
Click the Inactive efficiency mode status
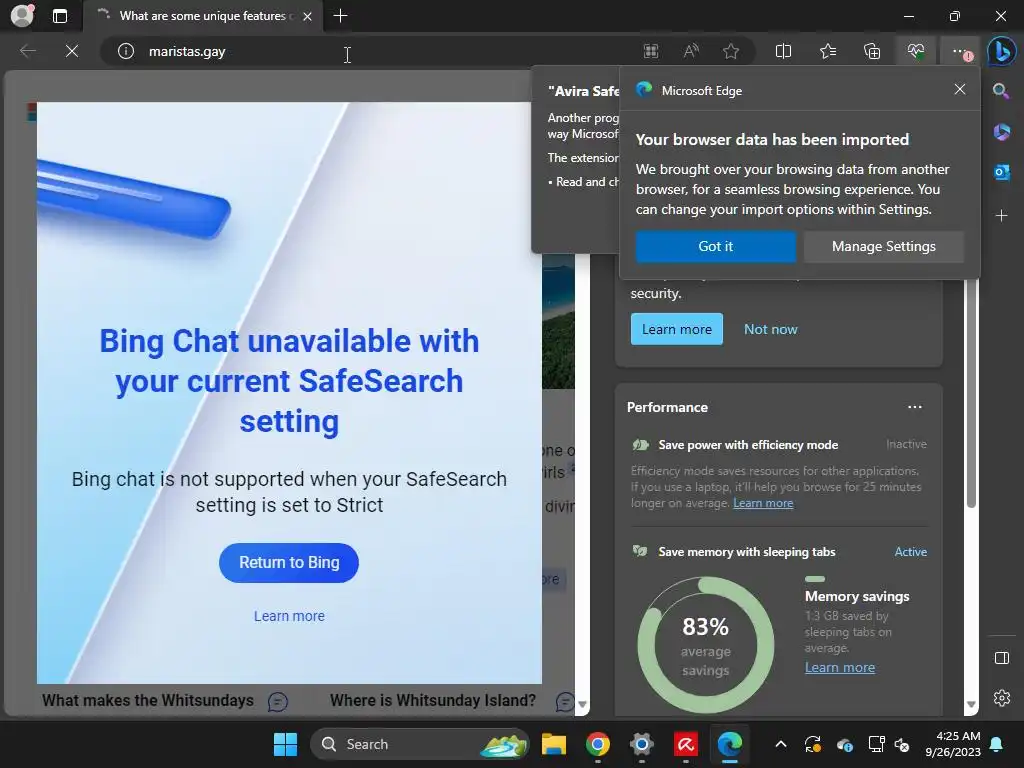(x=906, y=444)
